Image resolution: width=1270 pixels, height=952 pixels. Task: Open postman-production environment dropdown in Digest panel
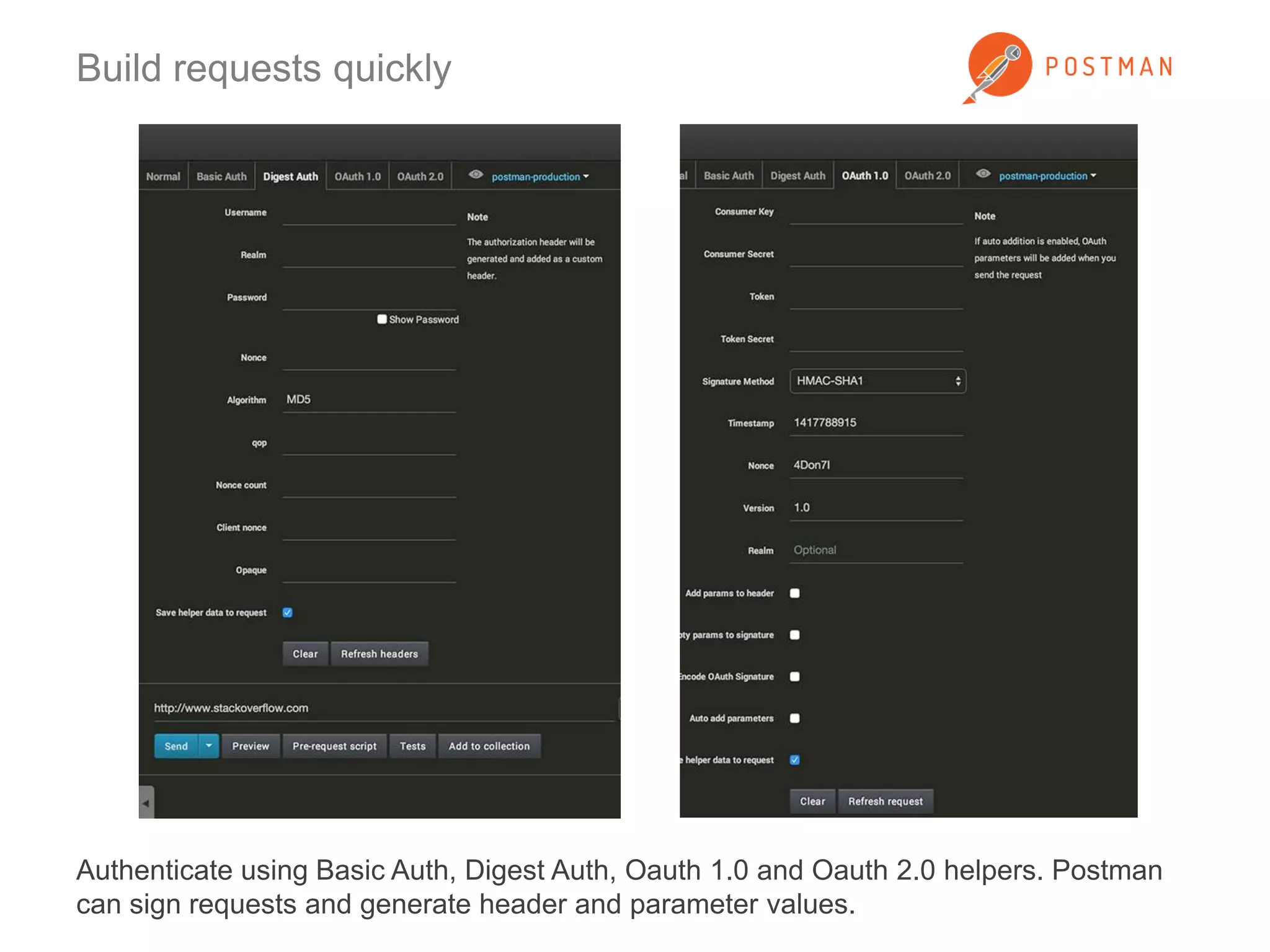(x=540, y=177)
